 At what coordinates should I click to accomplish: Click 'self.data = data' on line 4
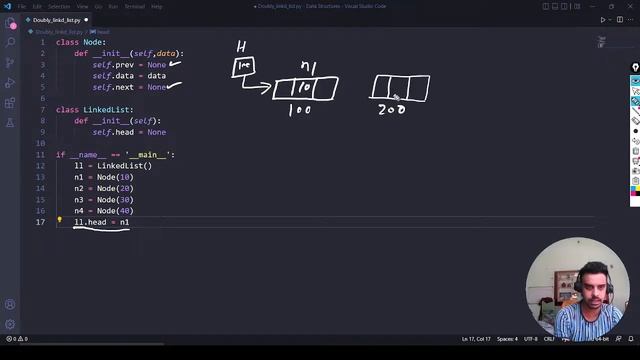129,76
